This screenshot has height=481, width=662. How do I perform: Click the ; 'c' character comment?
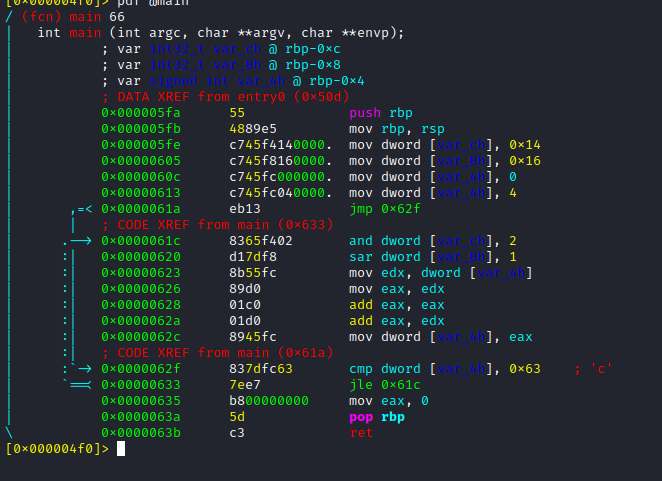592,369
